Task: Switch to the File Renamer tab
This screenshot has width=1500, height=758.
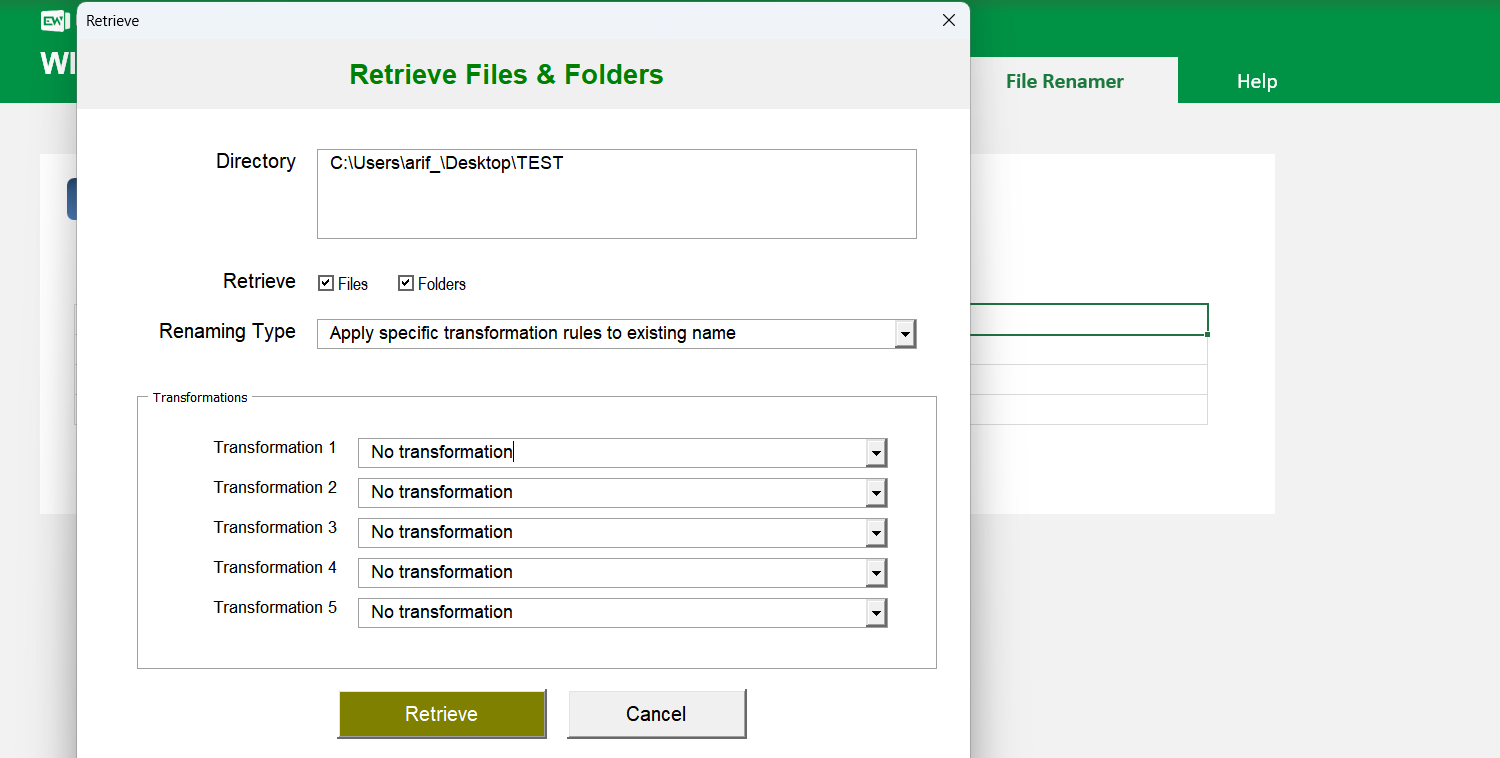Action: [x=1064, y=81]
